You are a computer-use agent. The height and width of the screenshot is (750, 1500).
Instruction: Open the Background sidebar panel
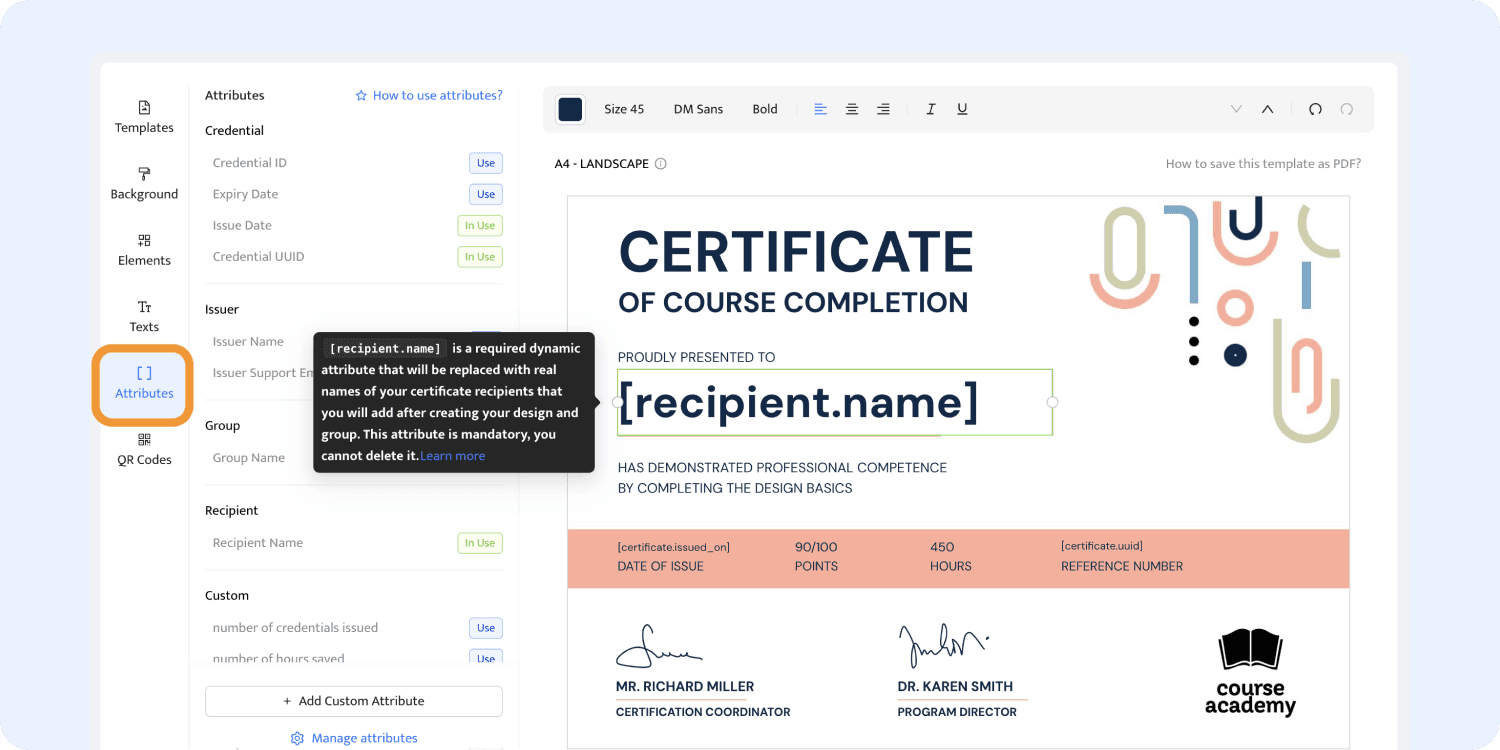click(144, 183)
